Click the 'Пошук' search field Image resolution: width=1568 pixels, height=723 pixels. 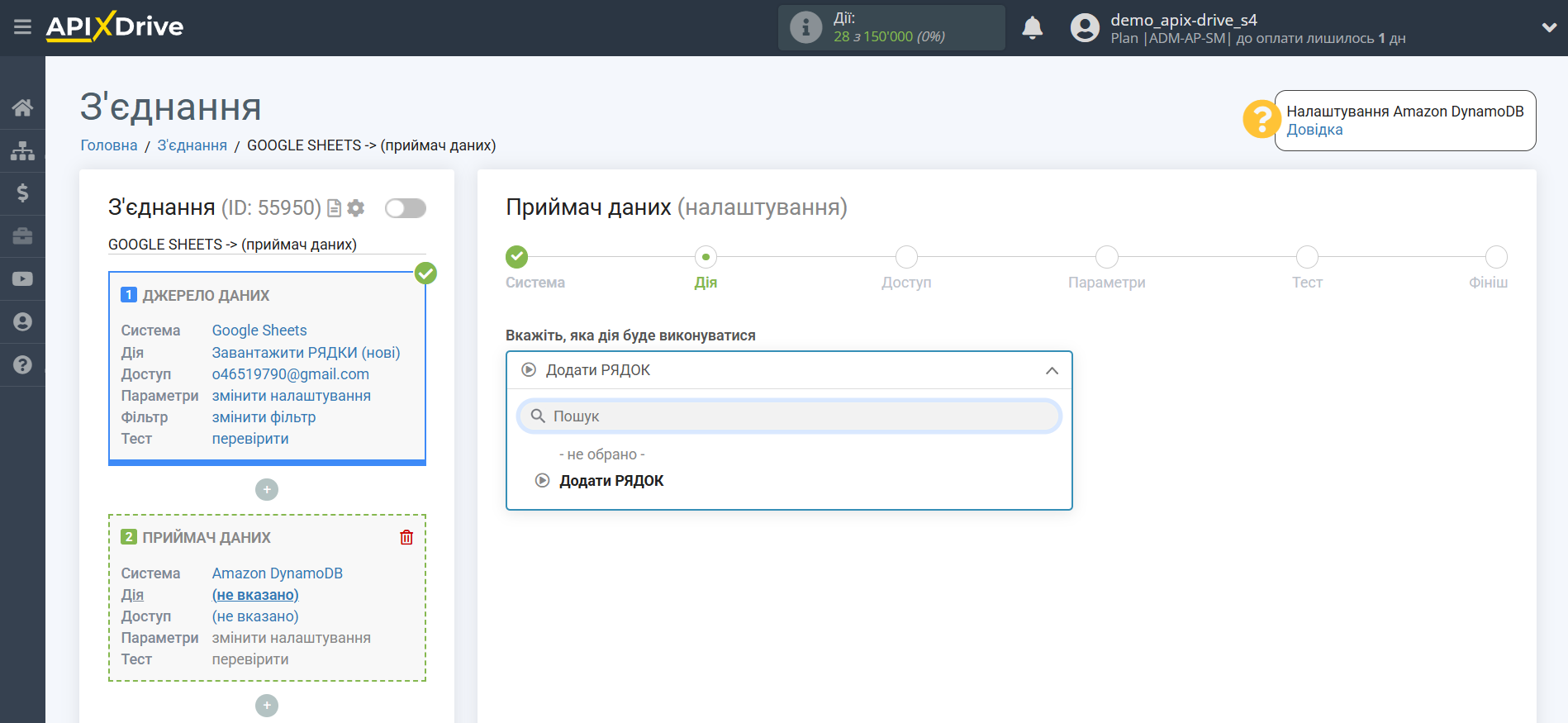click(x=789, y=416)
